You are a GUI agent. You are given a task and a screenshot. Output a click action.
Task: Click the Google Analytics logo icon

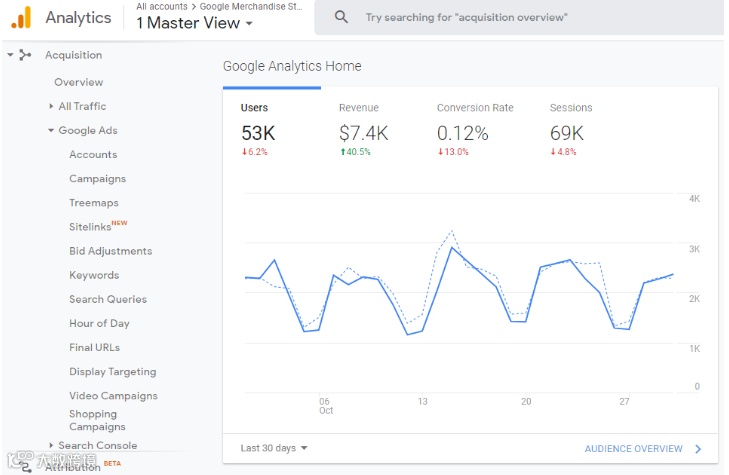pos(21,18)
